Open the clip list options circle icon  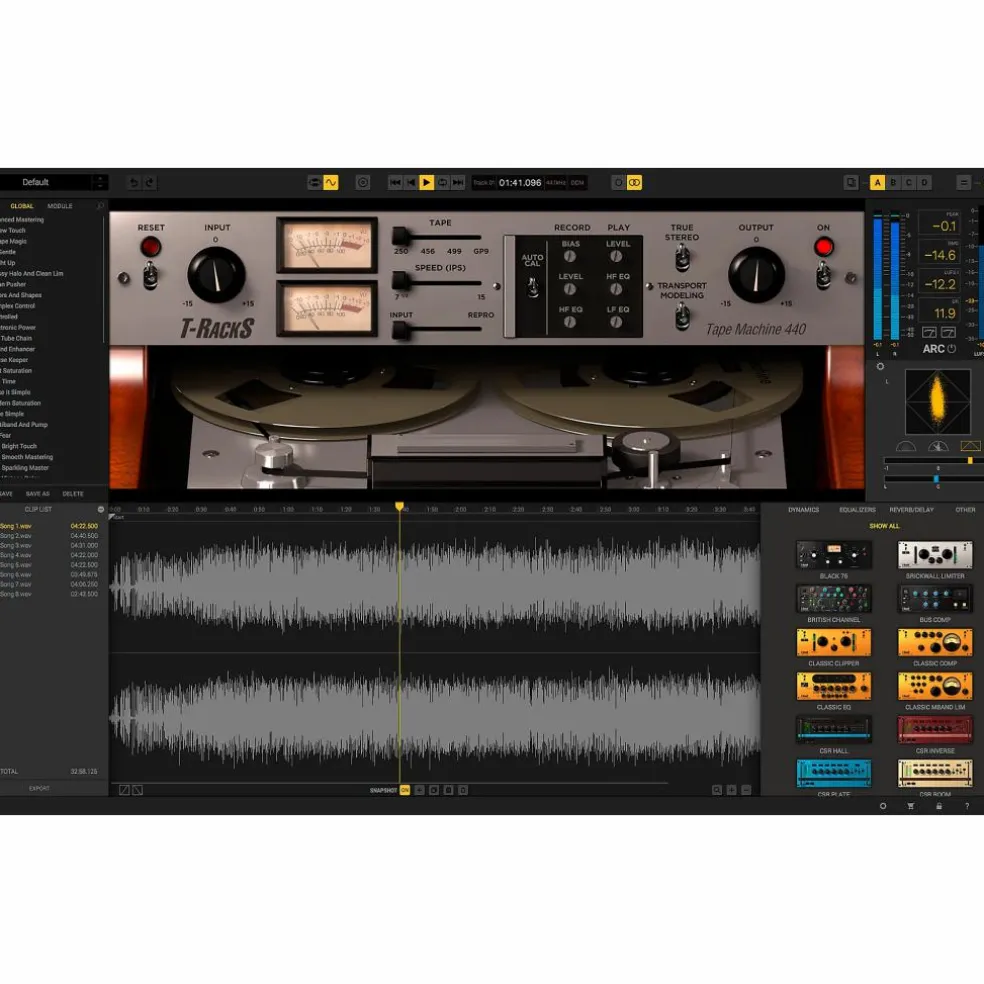100,510
